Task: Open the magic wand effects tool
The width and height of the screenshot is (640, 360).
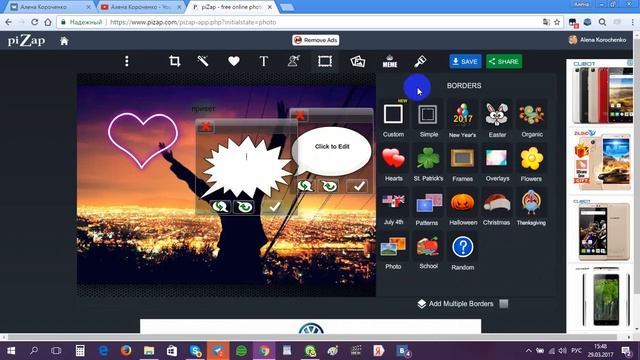Action: click(x=203, y=61)
